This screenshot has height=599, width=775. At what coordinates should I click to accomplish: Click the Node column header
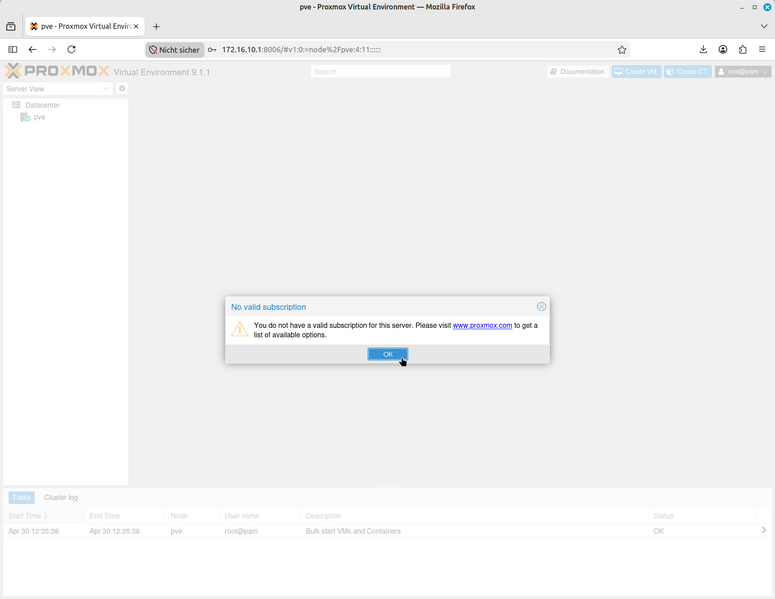pyautogui.click(x=192, y=515)
